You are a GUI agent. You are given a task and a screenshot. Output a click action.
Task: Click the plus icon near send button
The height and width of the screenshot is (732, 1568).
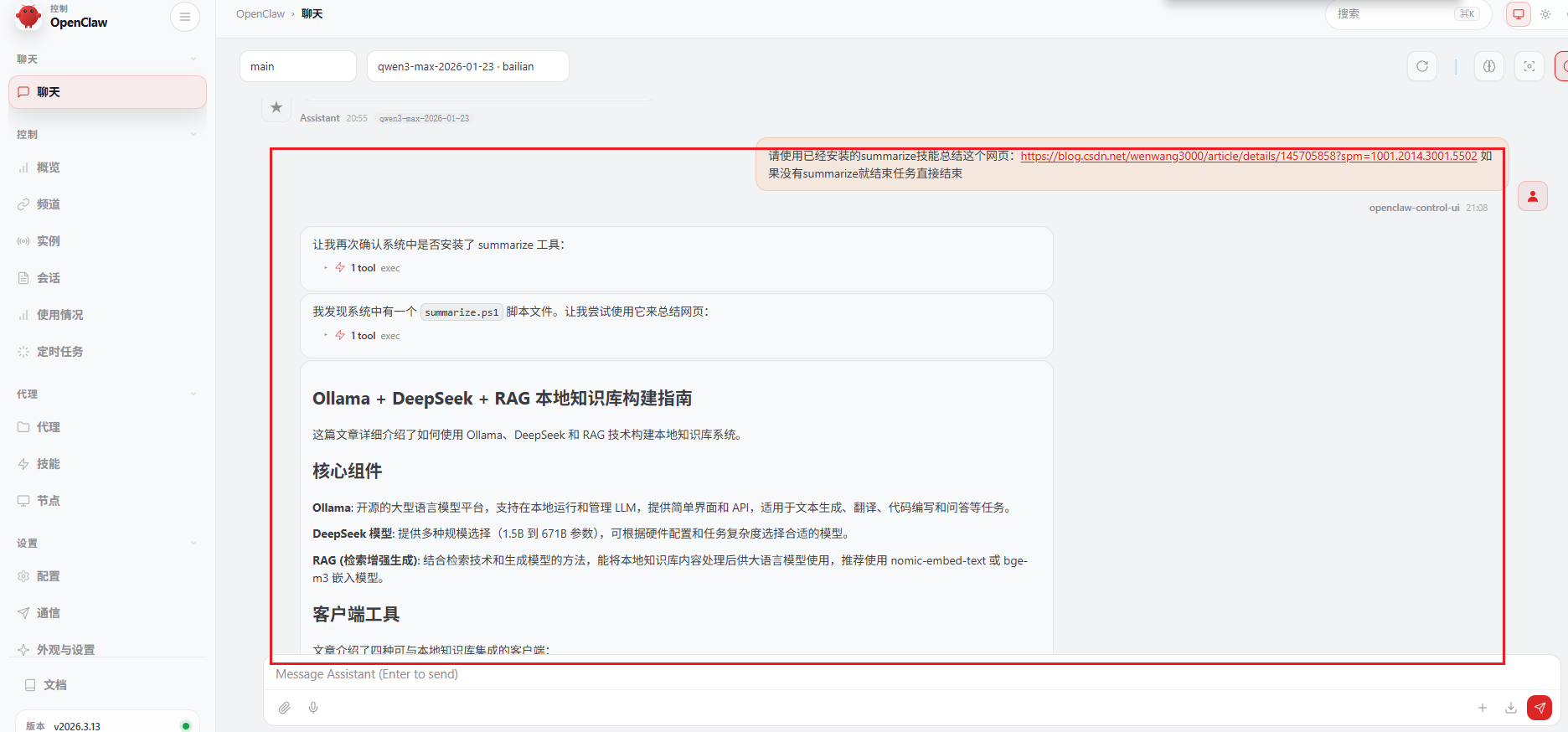click(x=1483, y=708)
